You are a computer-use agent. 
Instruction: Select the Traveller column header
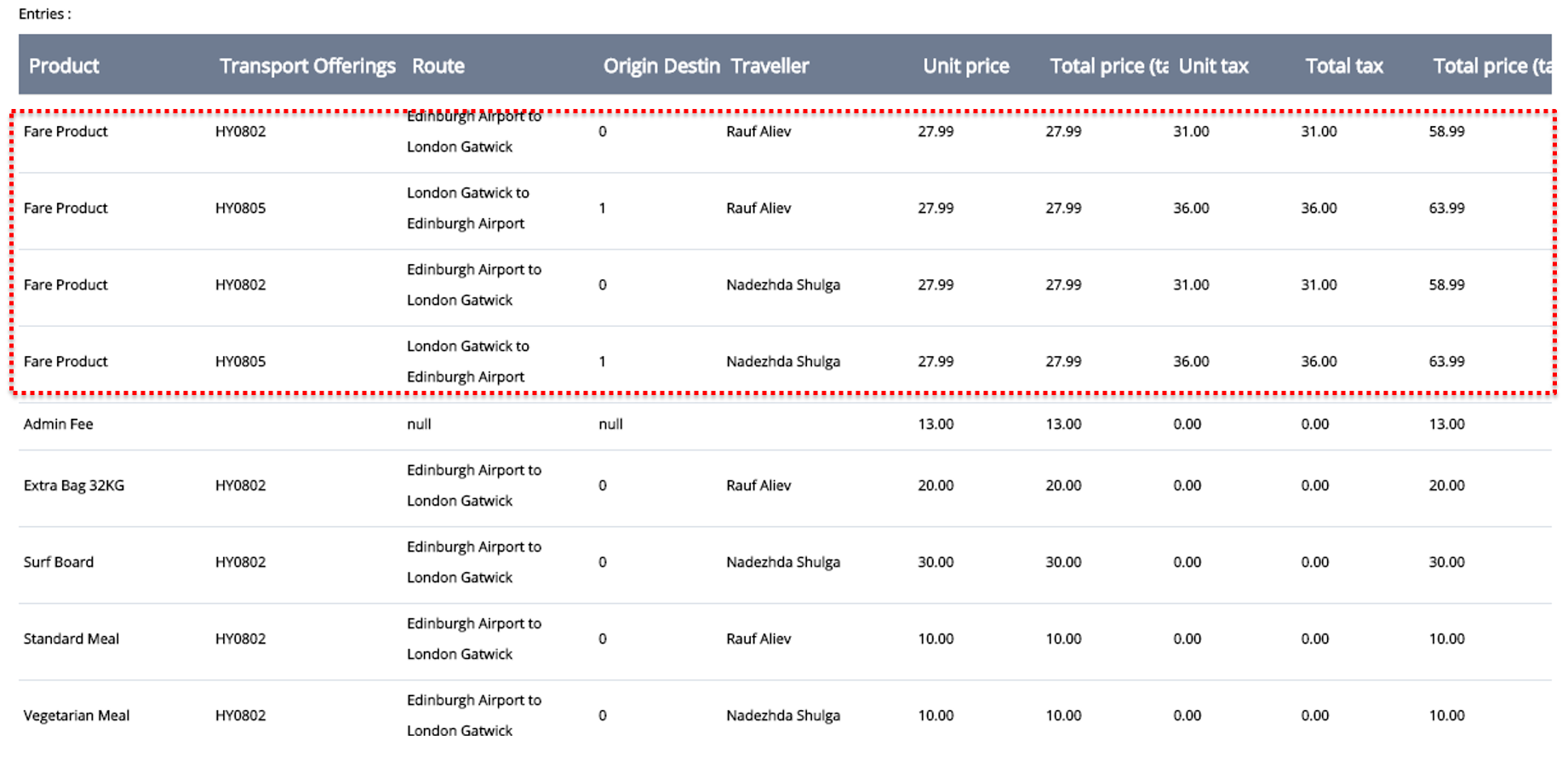[770, 66]
